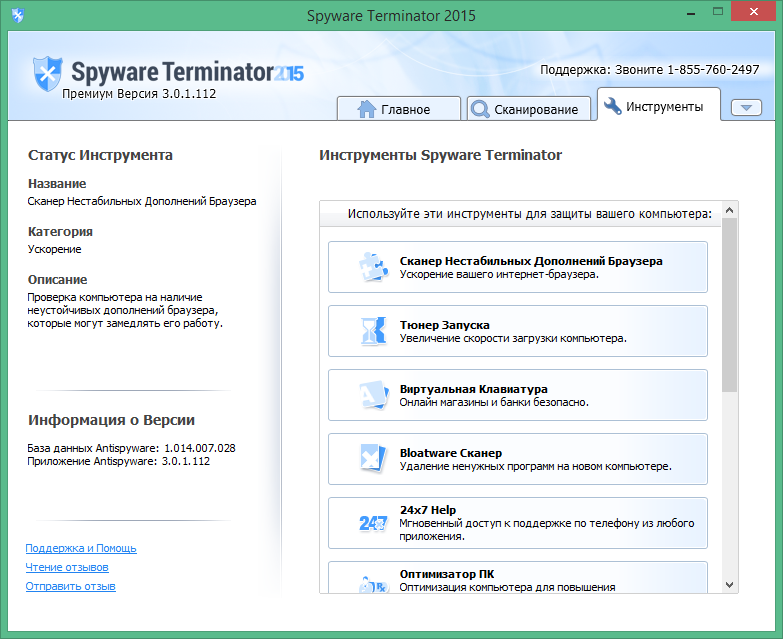Run the Bloatware Сканер tool

(518, 459)
